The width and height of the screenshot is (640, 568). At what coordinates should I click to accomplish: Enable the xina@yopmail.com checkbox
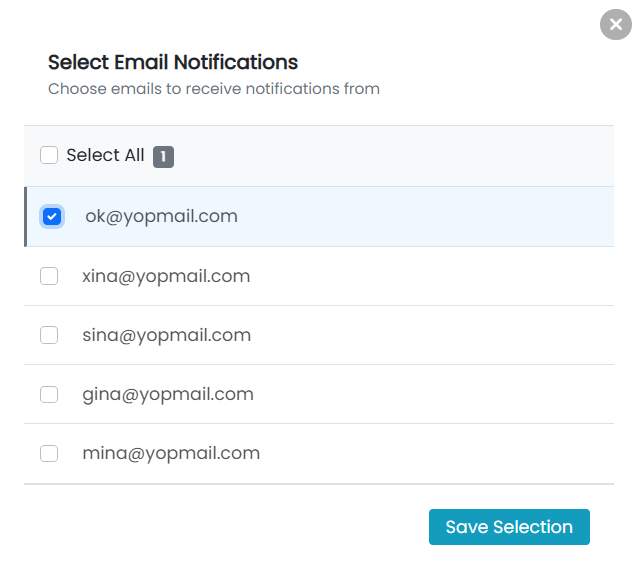point(49,276)
